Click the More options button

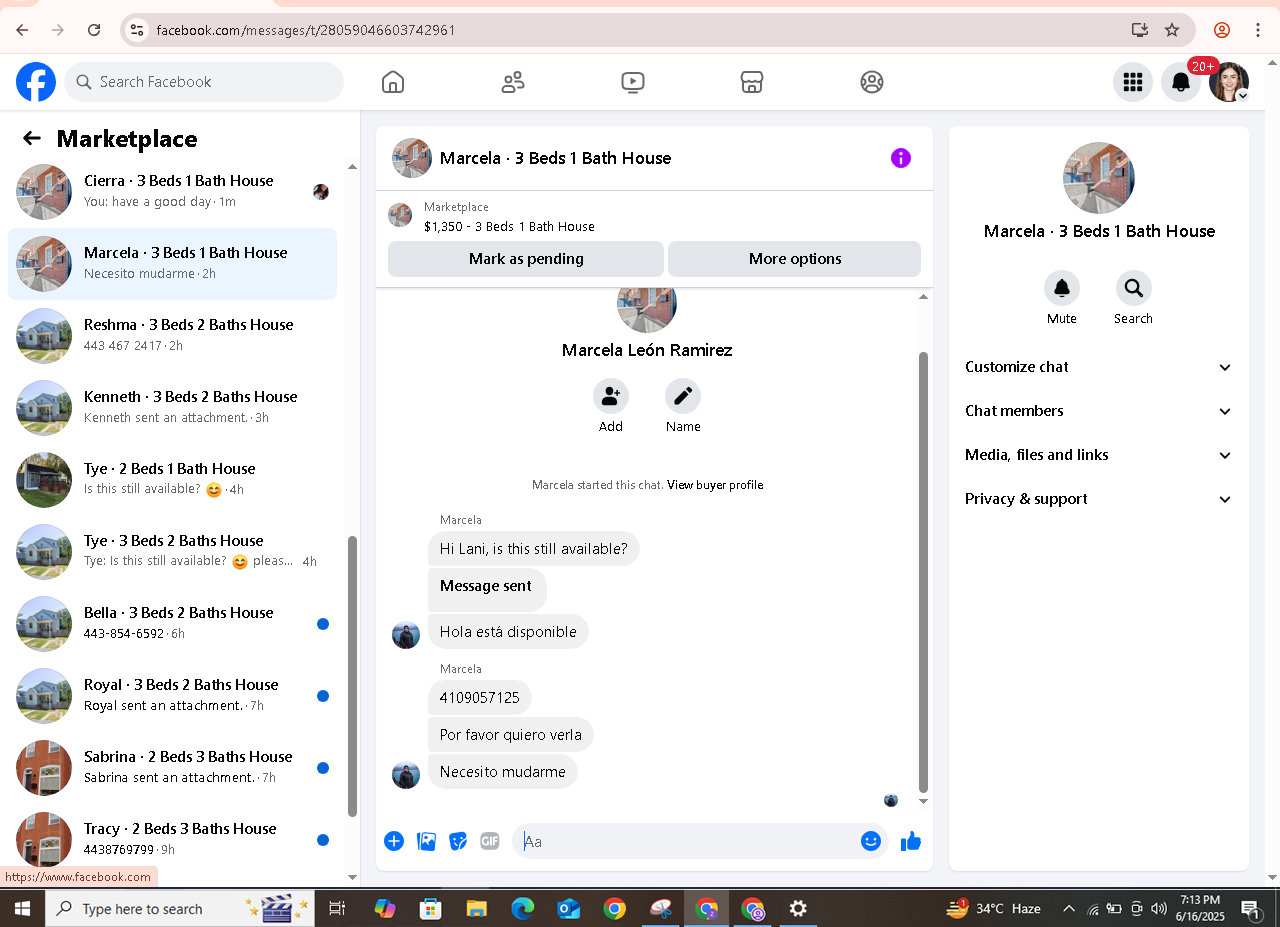tap(795, 259)
